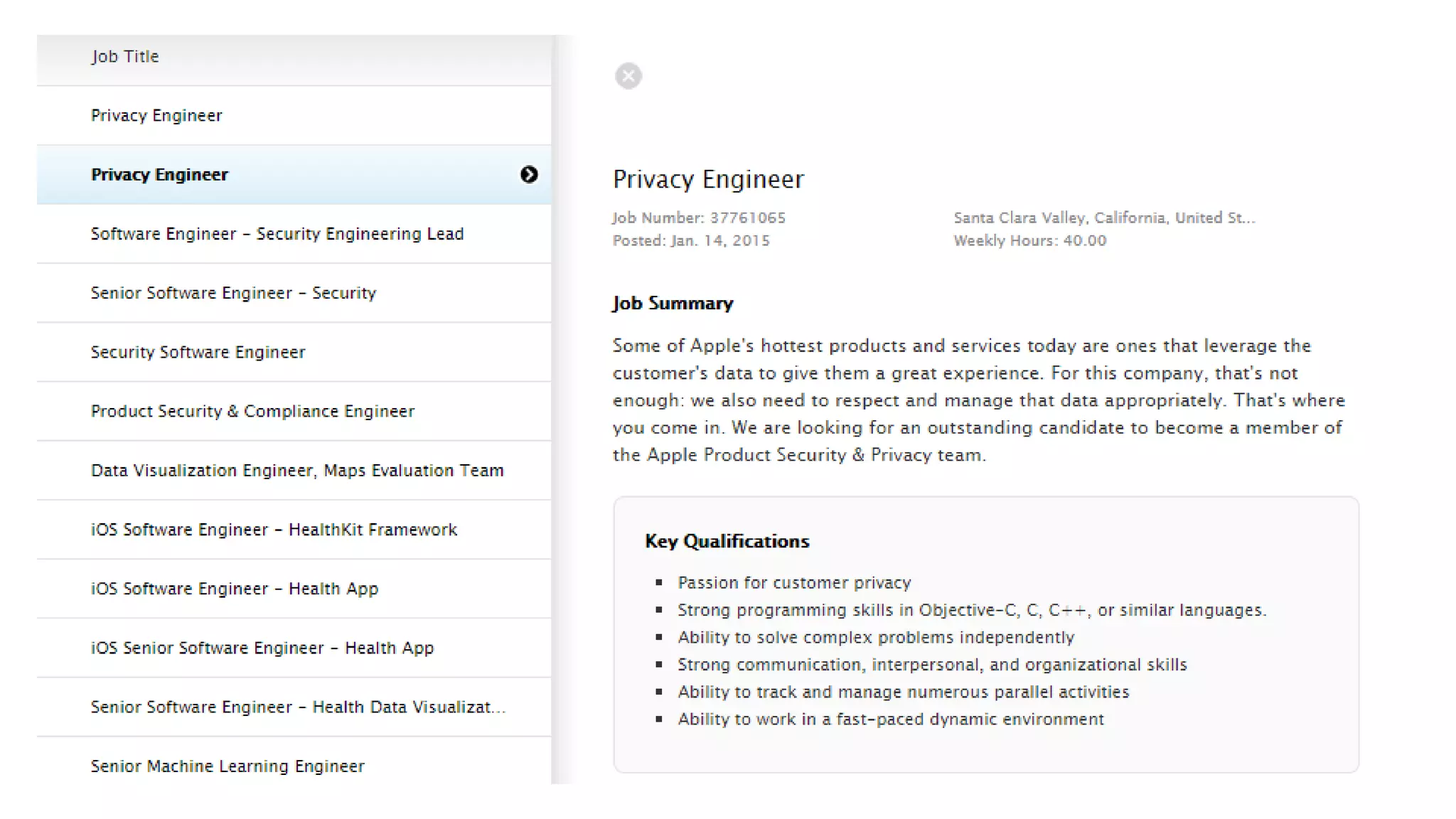The width and height of the screenshot is (1456, 819).
Task: Select iOS Software Engineer – HealthKit Framework
Action: (274, 530)
